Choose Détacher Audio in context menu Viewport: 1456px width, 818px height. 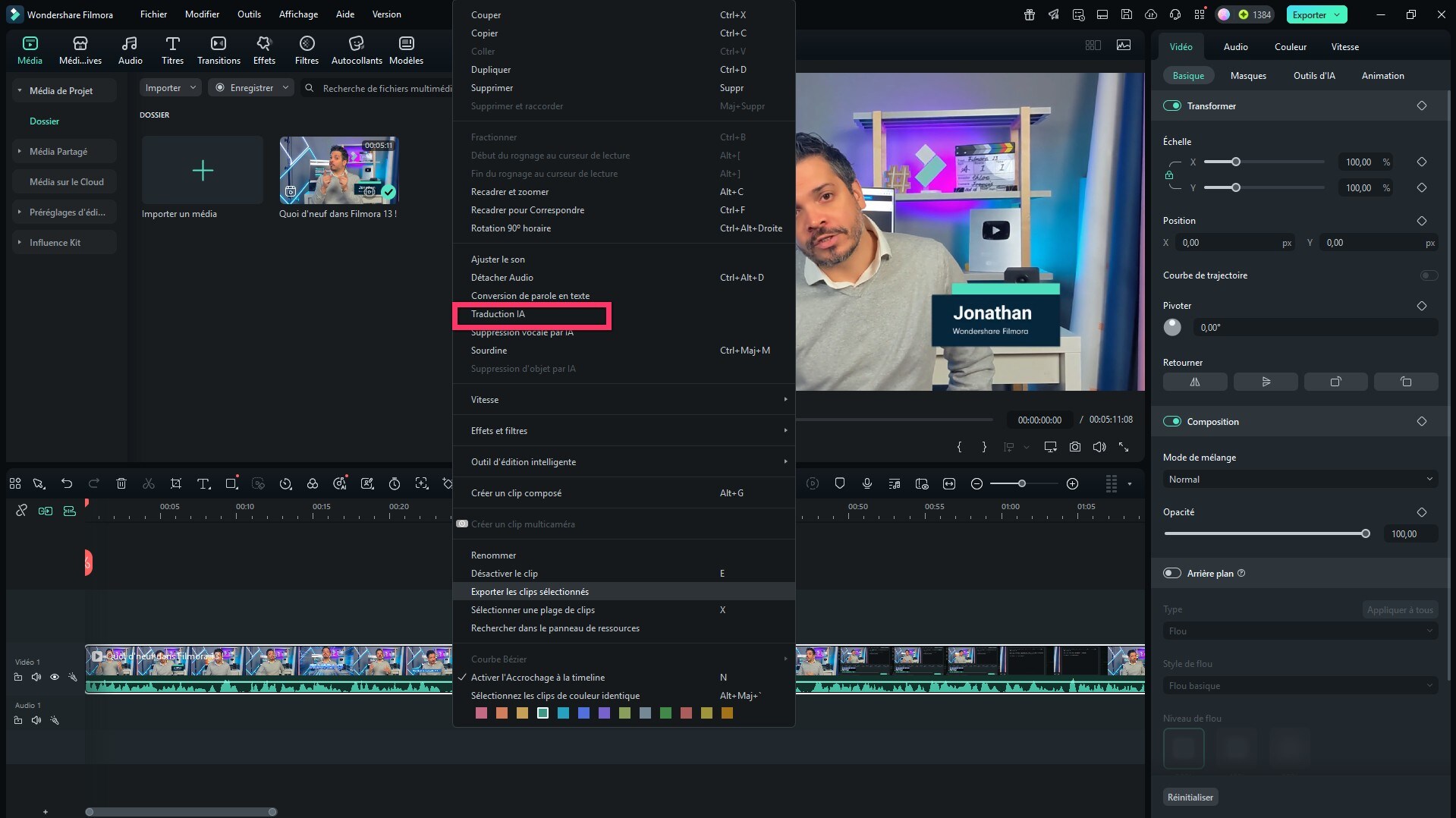(624, 278)
